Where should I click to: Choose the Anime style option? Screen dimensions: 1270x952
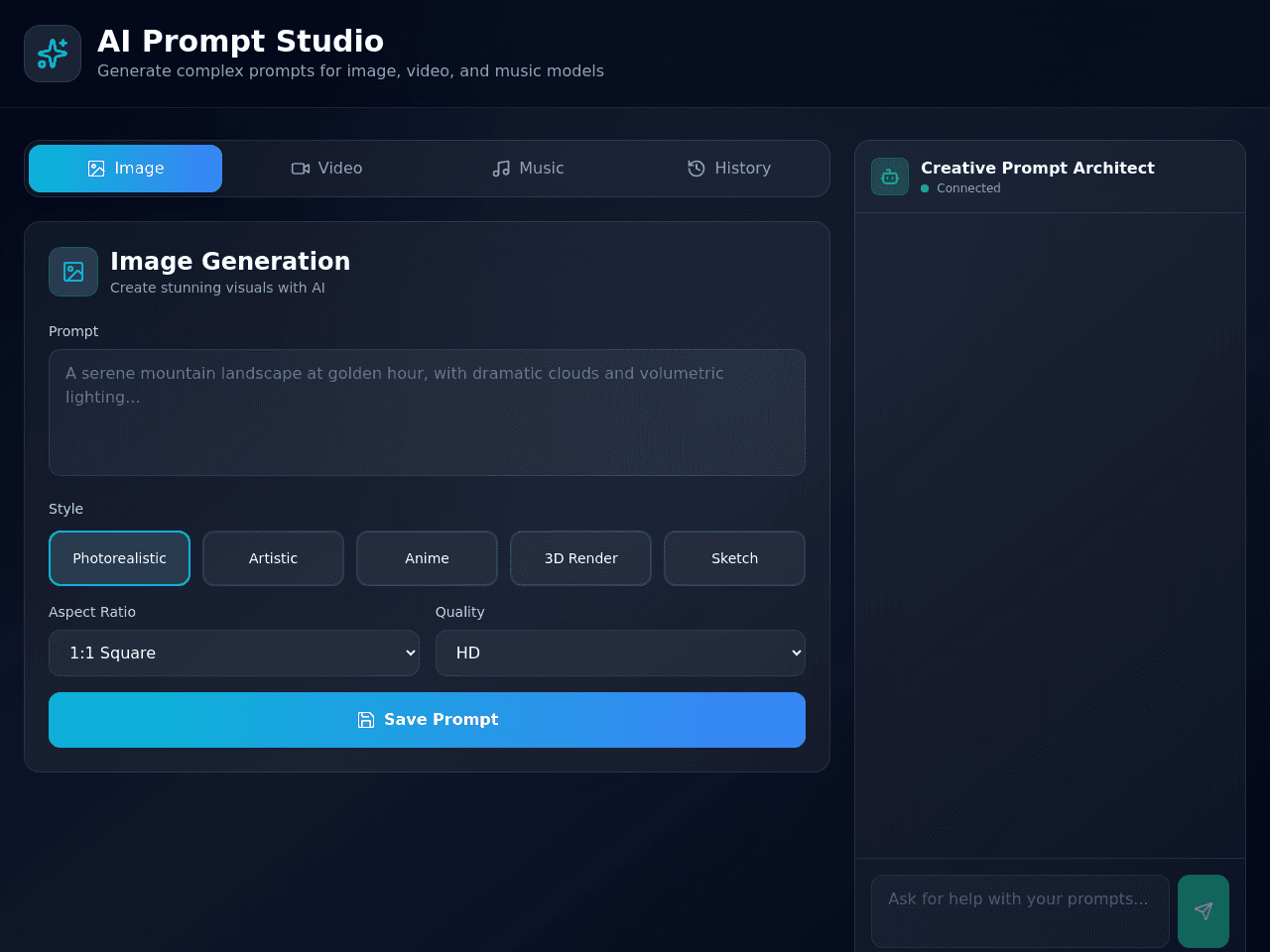427,558
